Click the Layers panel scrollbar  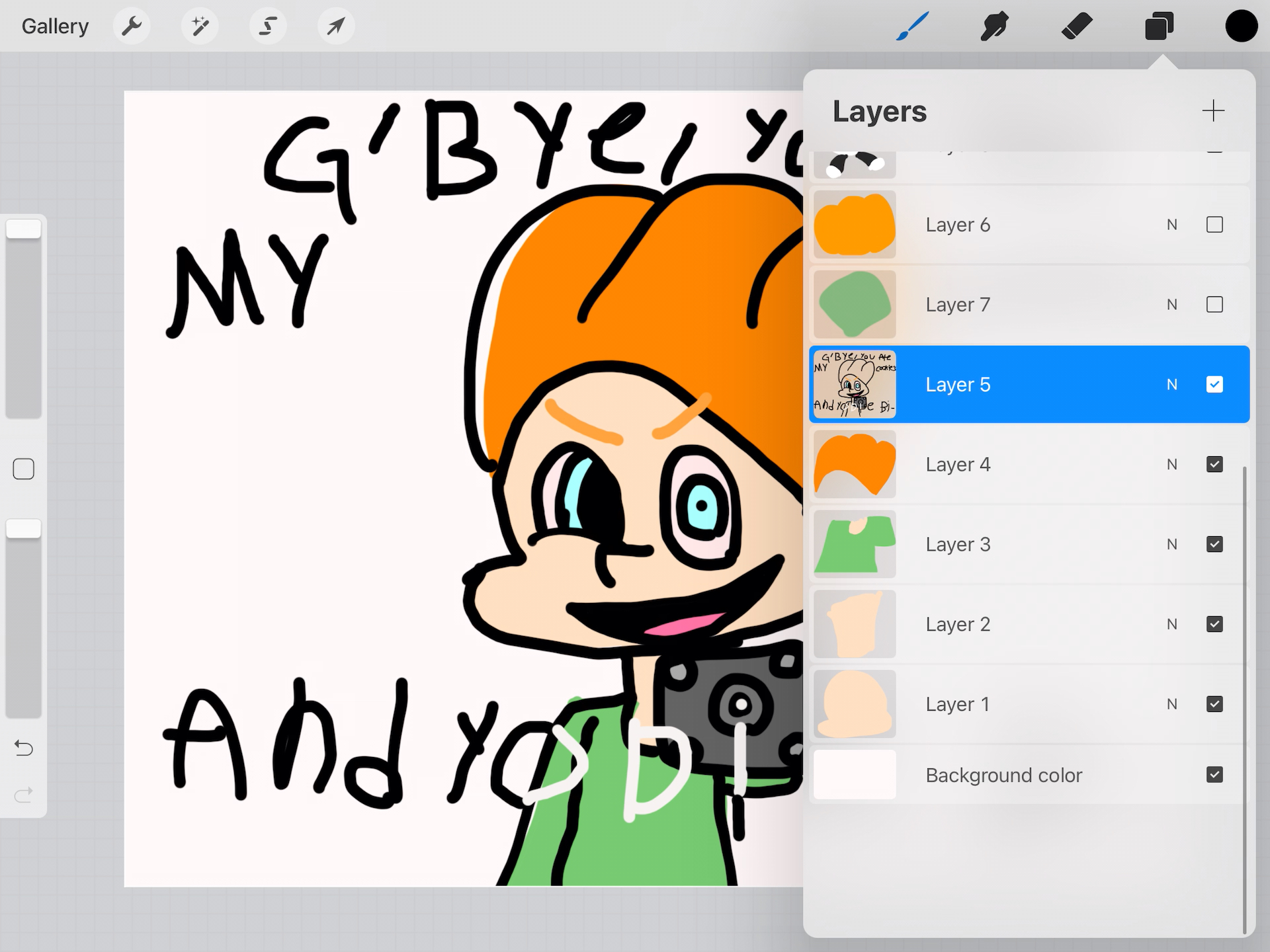click(x=1245, y=701)
